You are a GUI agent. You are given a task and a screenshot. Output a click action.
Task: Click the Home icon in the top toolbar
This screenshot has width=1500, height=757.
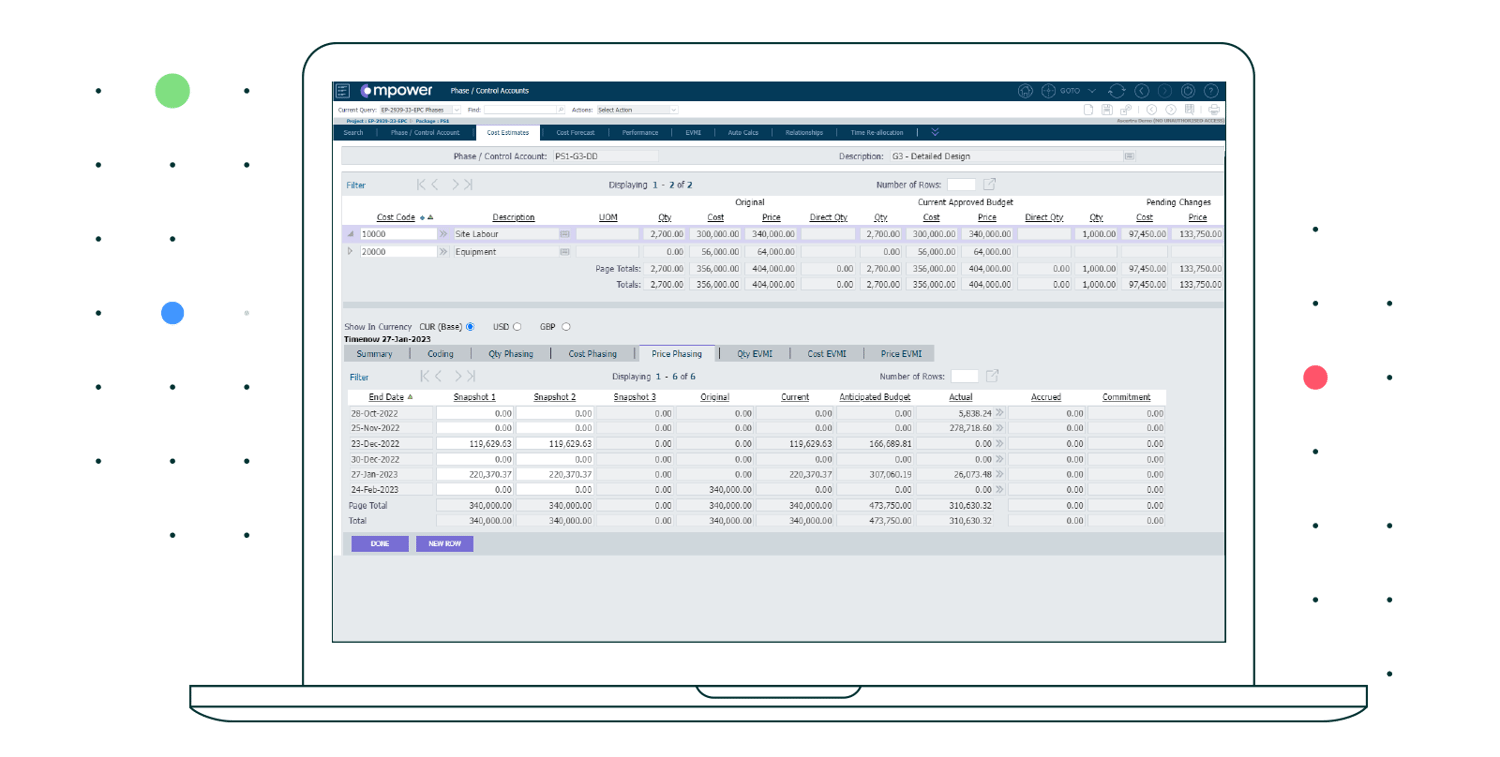pos(1025,90)
